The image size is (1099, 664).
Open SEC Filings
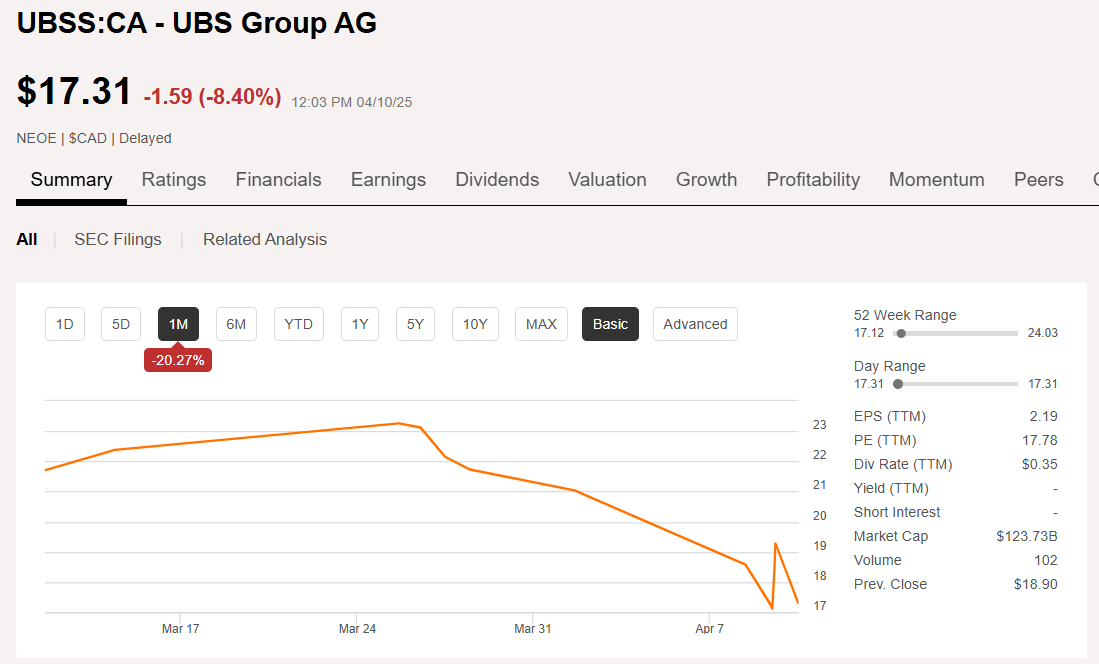[x=117, y=239]
